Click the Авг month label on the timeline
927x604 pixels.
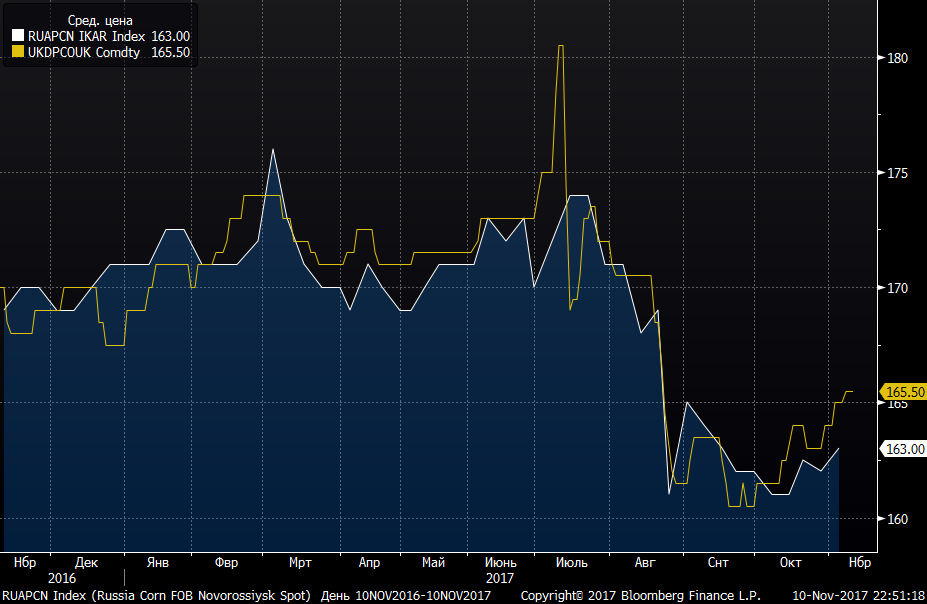645,563
